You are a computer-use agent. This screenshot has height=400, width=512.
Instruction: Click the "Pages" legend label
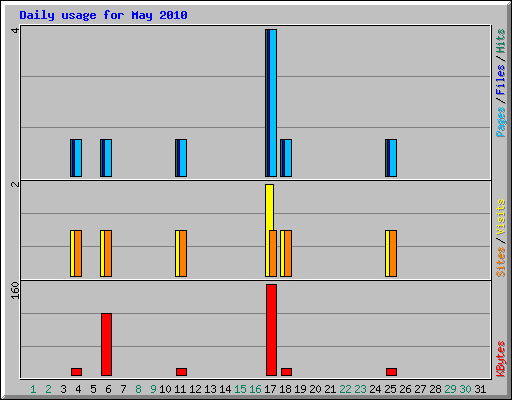[501, 121]
